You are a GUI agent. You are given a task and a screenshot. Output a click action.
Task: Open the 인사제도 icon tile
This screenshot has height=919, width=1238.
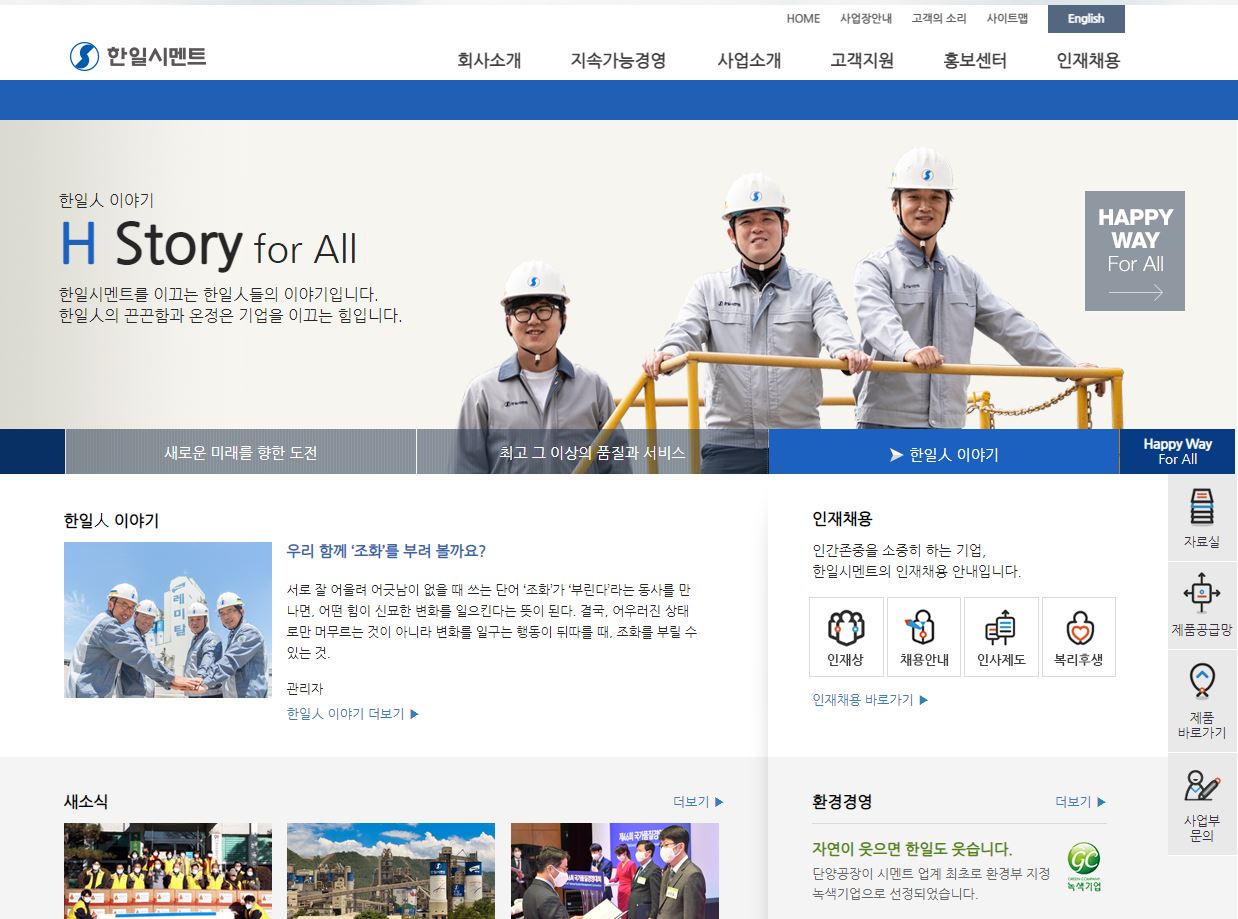[1001, 637]
